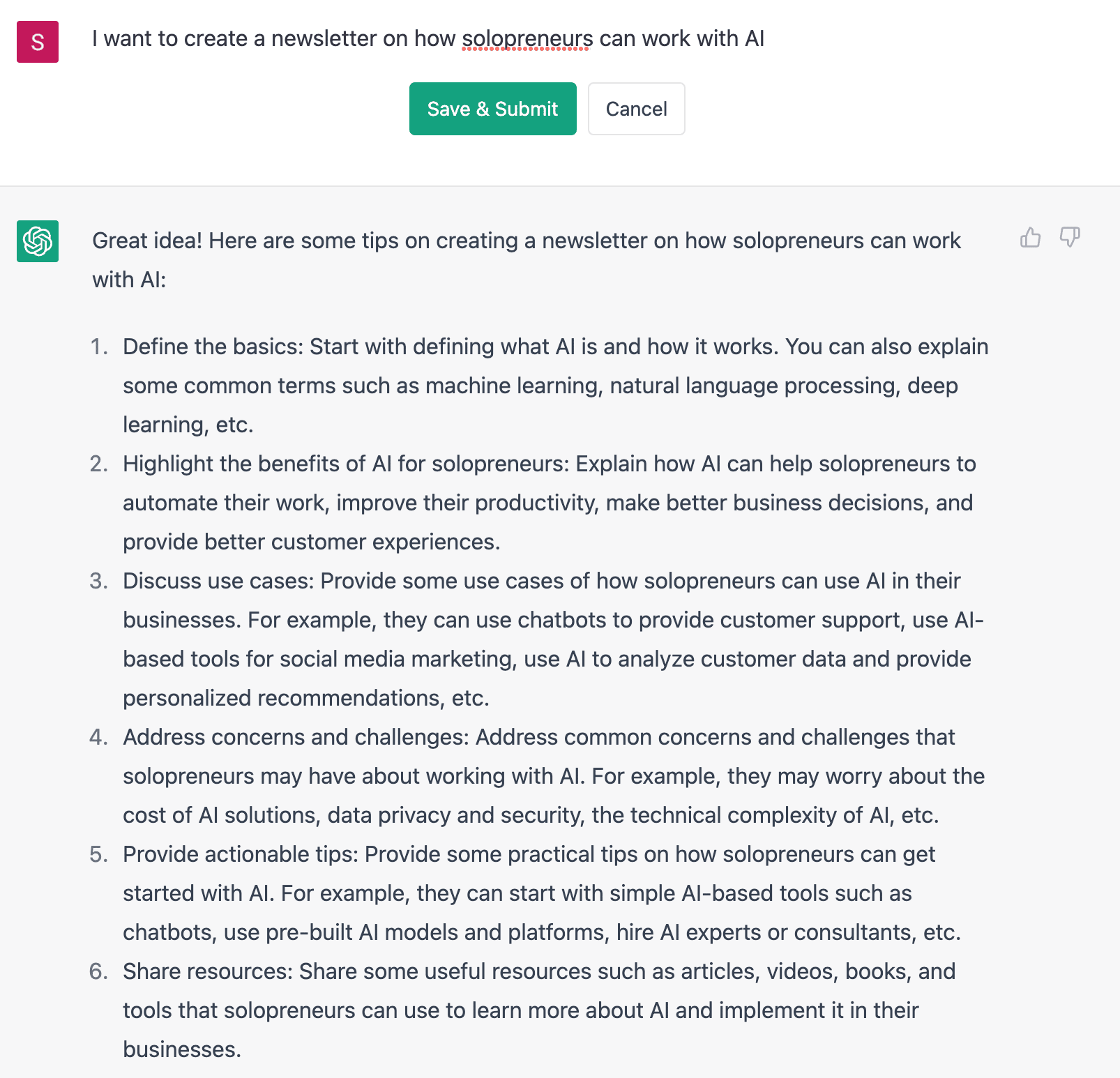Select the "Discuss use cases" list item
1120x1078 pixels.
(x=553, y=639)
